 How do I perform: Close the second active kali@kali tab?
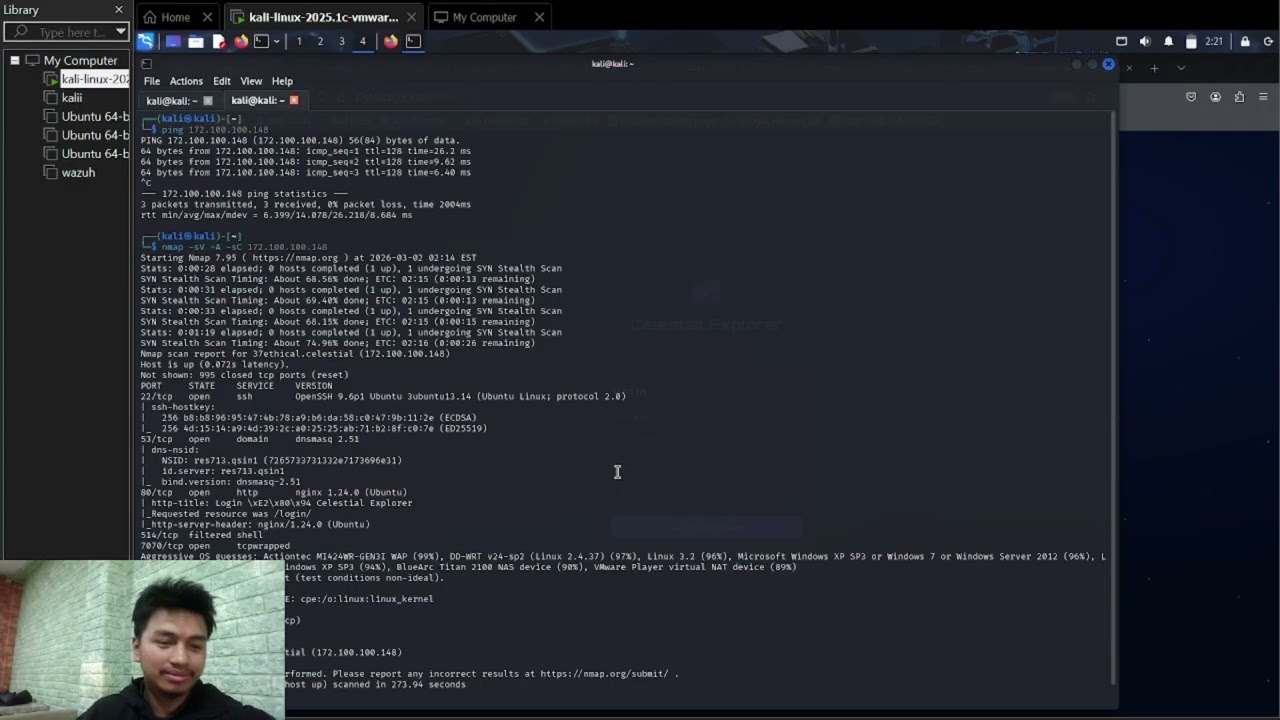click(293, 100)
